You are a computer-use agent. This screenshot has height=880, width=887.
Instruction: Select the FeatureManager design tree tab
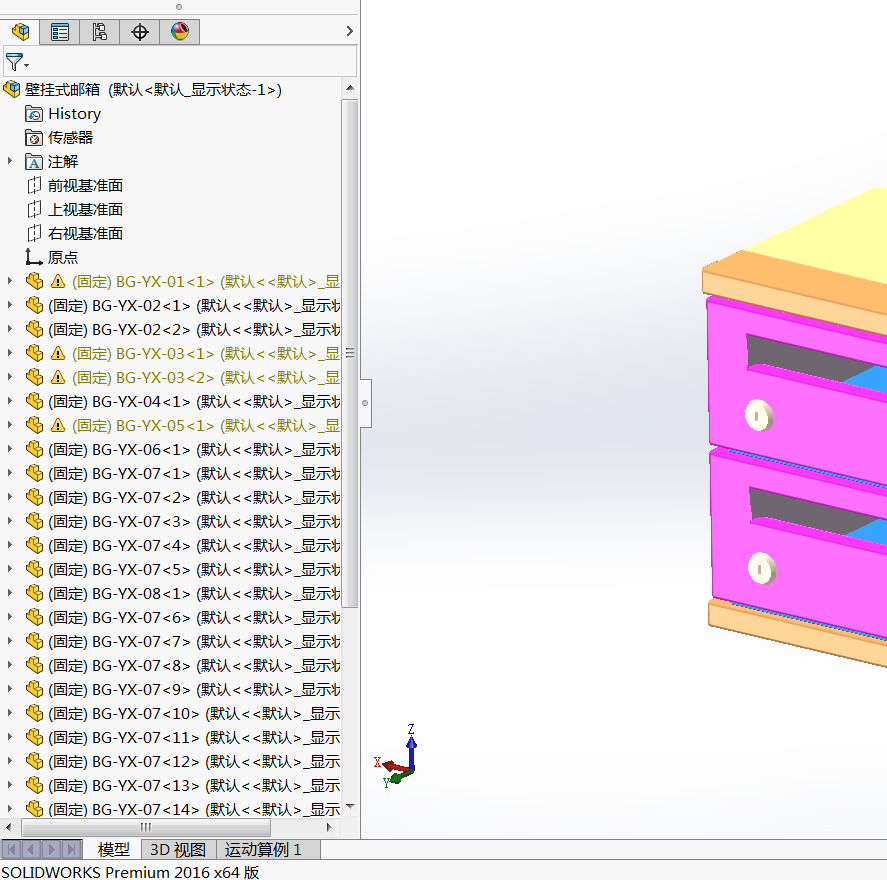click(x=20, y=32)
